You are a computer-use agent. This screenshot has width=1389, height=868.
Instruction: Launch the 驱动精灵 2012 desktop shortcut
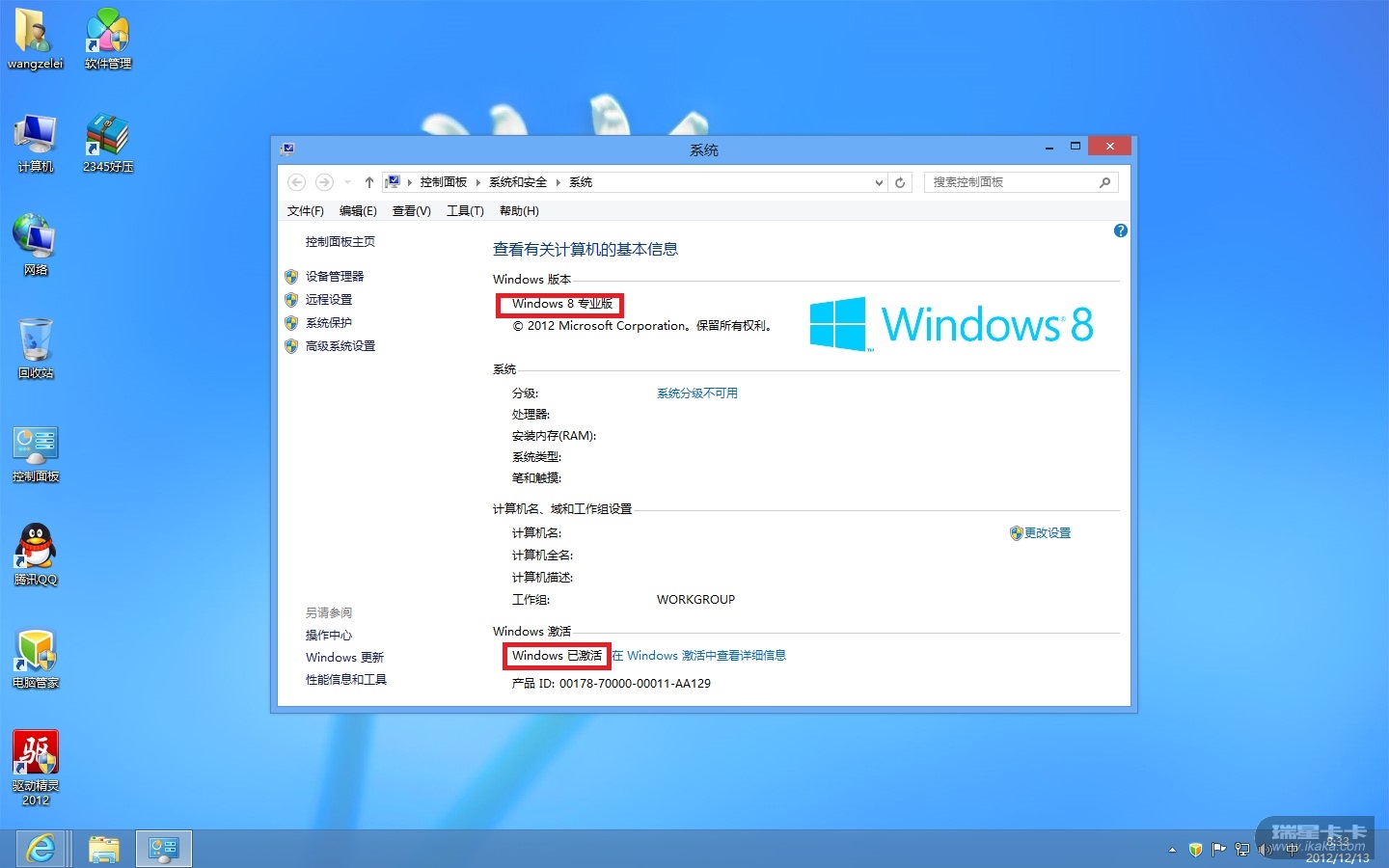35,768
